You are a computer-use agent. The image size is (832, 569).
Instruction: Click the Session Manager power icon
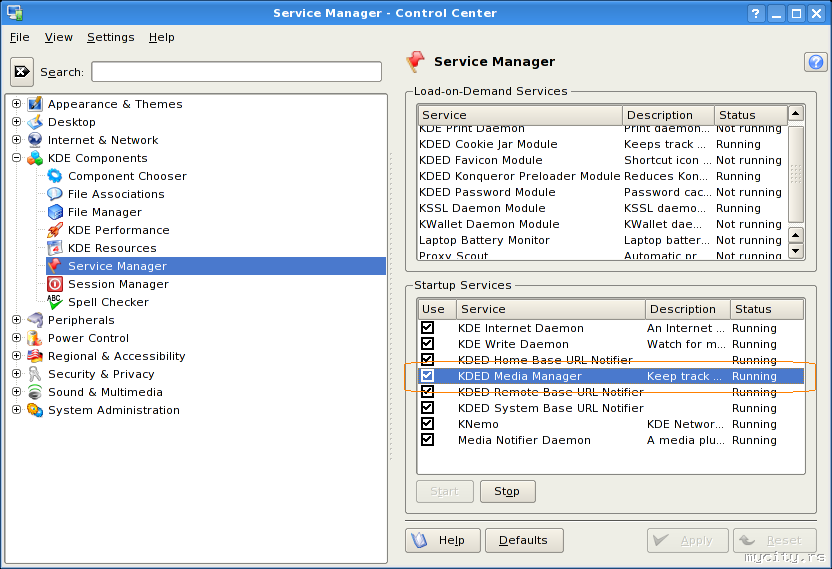(x=55, y=284)
